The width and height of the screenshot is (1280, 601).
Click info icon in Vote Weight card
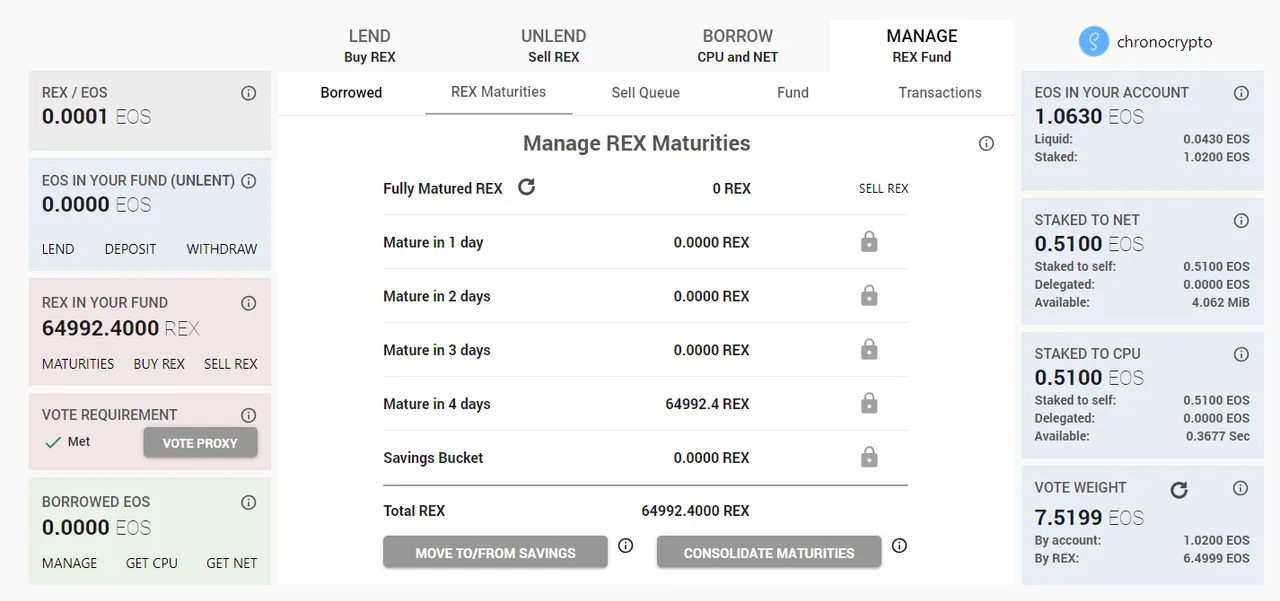coord(1241,488)
